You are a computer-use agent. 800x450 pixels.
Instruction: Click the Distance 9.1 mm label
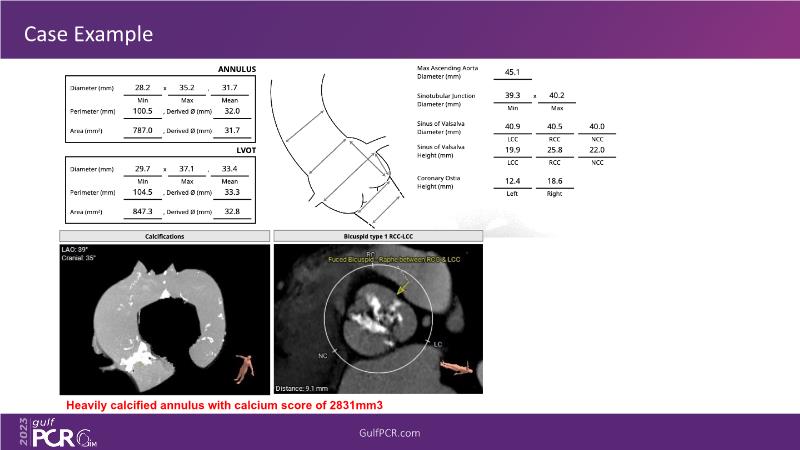tap(304, 387)
